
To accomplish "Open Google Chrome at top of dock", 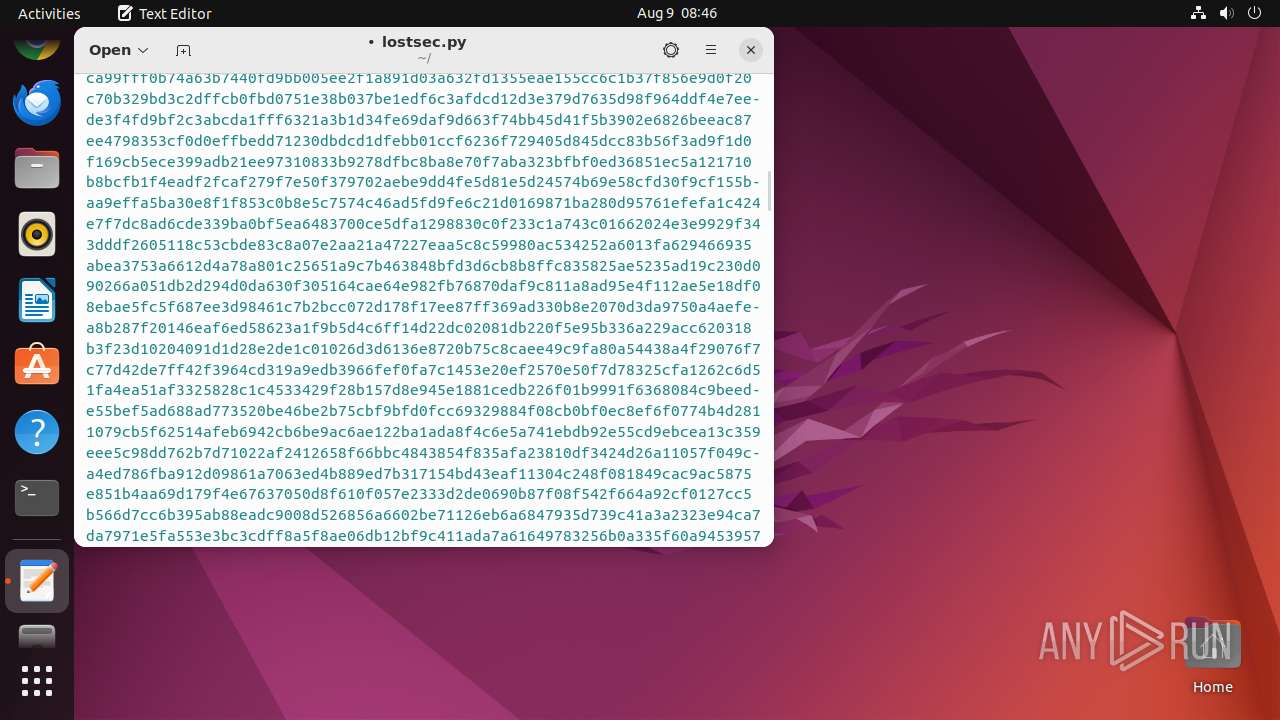I will coord(37,44).
